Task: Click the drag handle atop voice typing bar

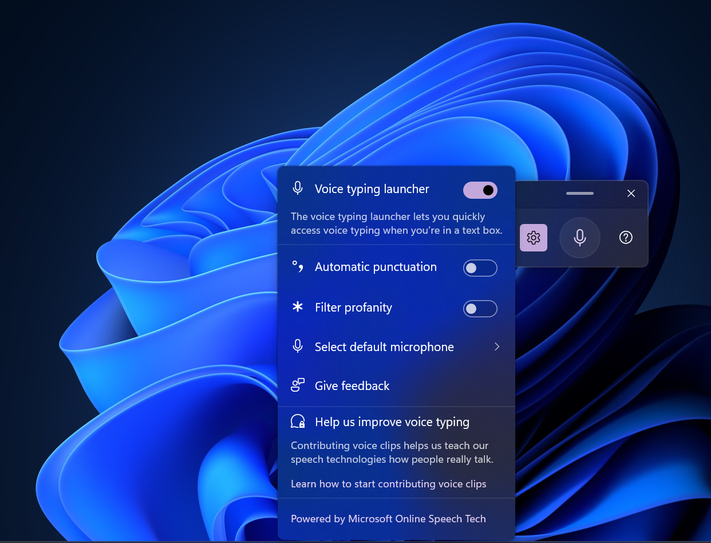Action: (x=580, y=193)
